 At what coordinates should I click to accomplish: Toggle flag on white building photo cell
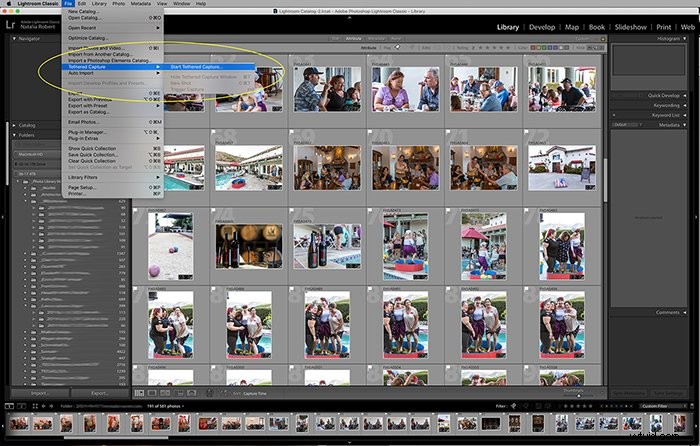pyautogui.click(x=528, y=132)
